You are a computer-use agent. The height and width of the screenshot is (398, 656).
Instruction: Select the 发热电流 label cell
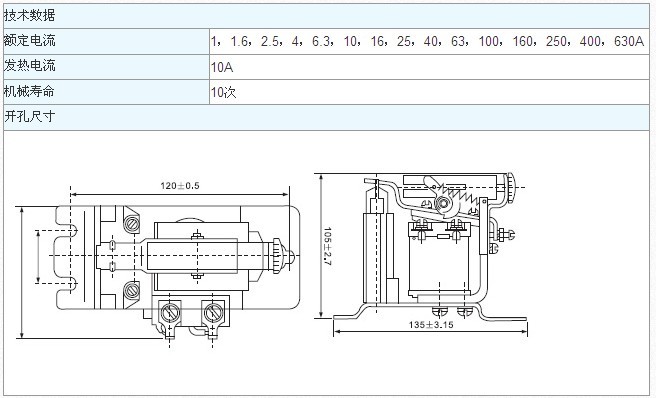[106, 67]
